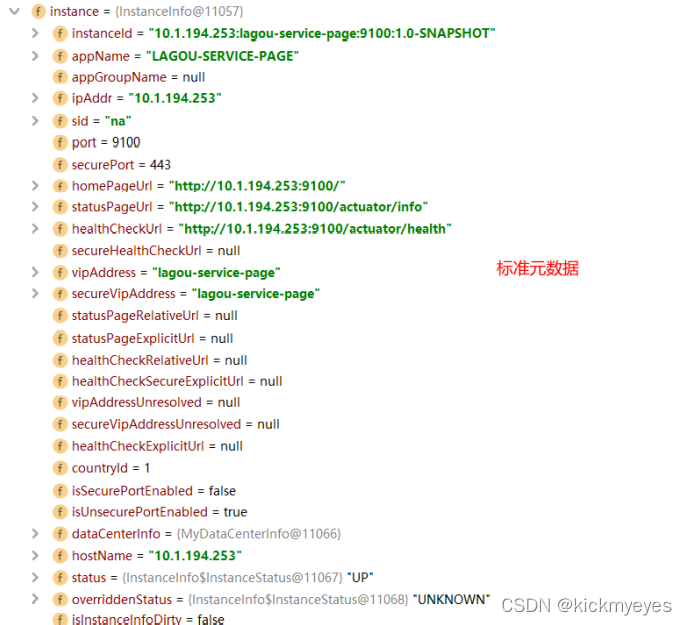Expand the overriddenStatus field
This screenshot has height=625, width=687.
(35, 600)
